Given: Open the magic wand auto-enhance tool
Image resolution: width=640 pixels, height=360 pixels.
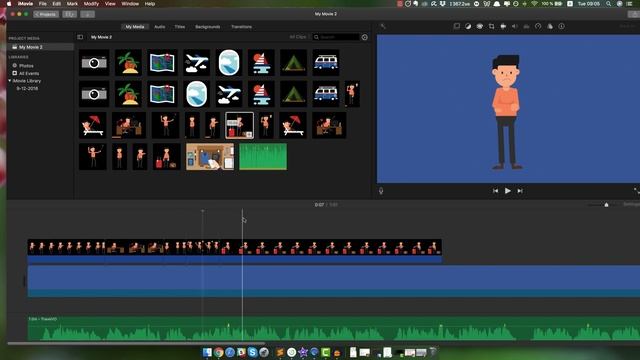Looking at the screenshot, I should pyautogui.click(x=383, y=27).
